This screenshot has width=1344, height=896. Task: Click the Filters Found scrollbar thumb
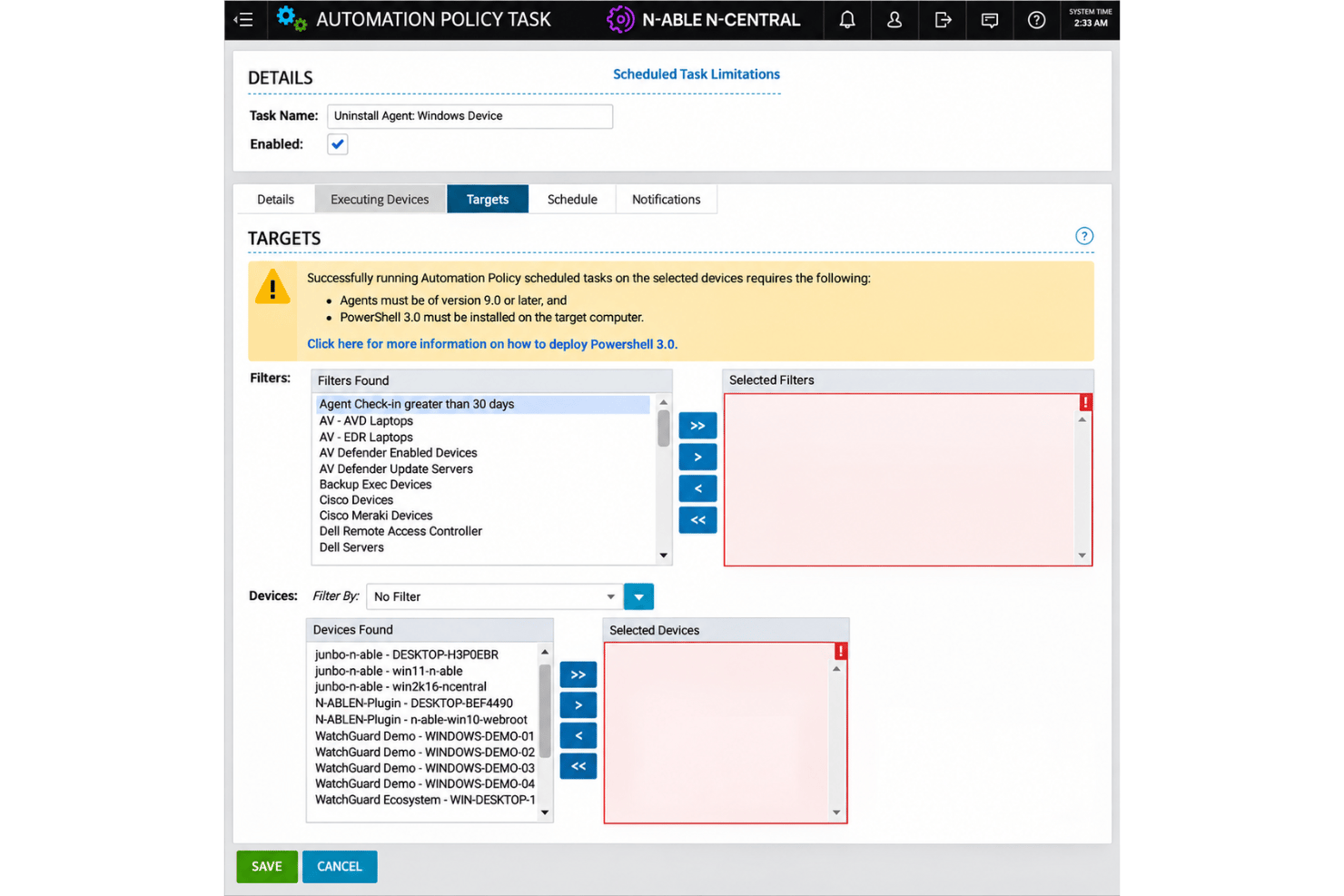[x=664, y=428]
